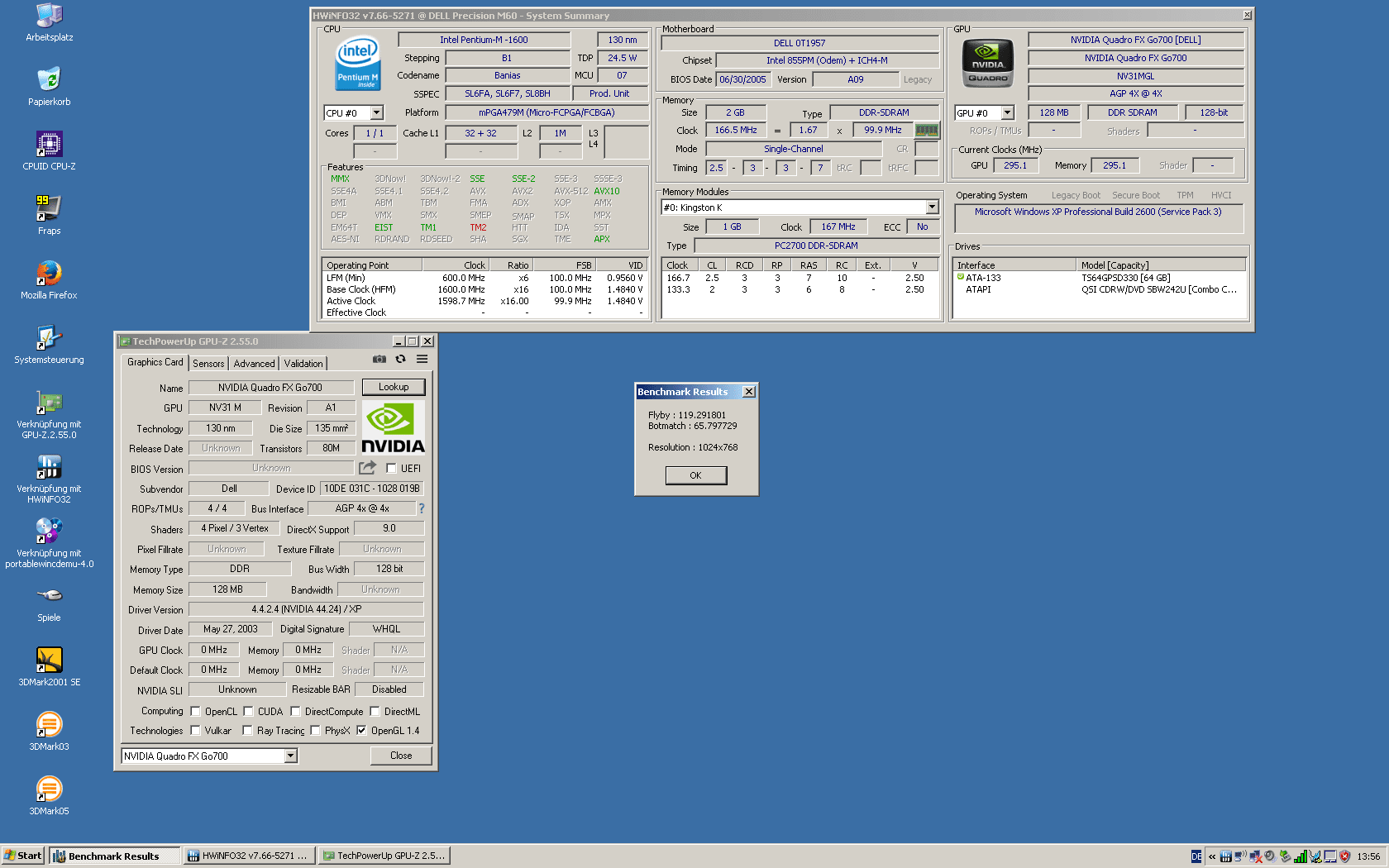Toggle the UEFI checkbox
This screenshot has height=868, width=1389.
(392, 469)
